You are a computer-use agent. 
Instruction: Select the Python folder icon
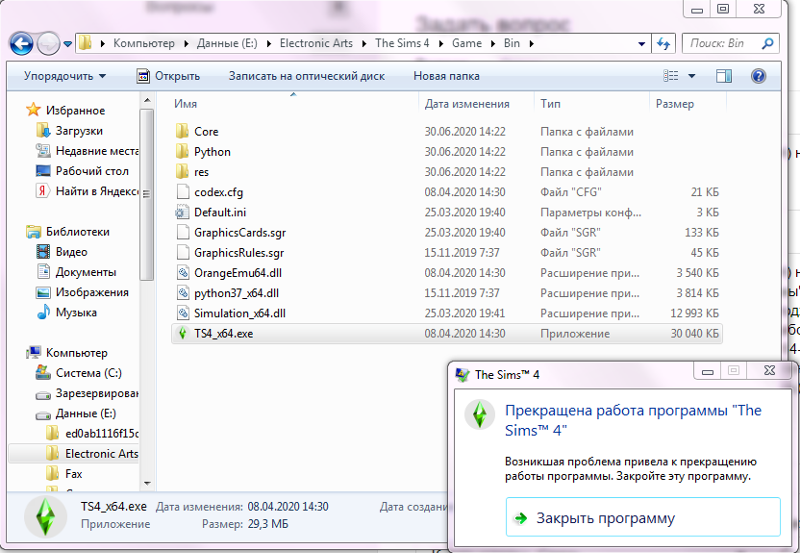[182, 152]
